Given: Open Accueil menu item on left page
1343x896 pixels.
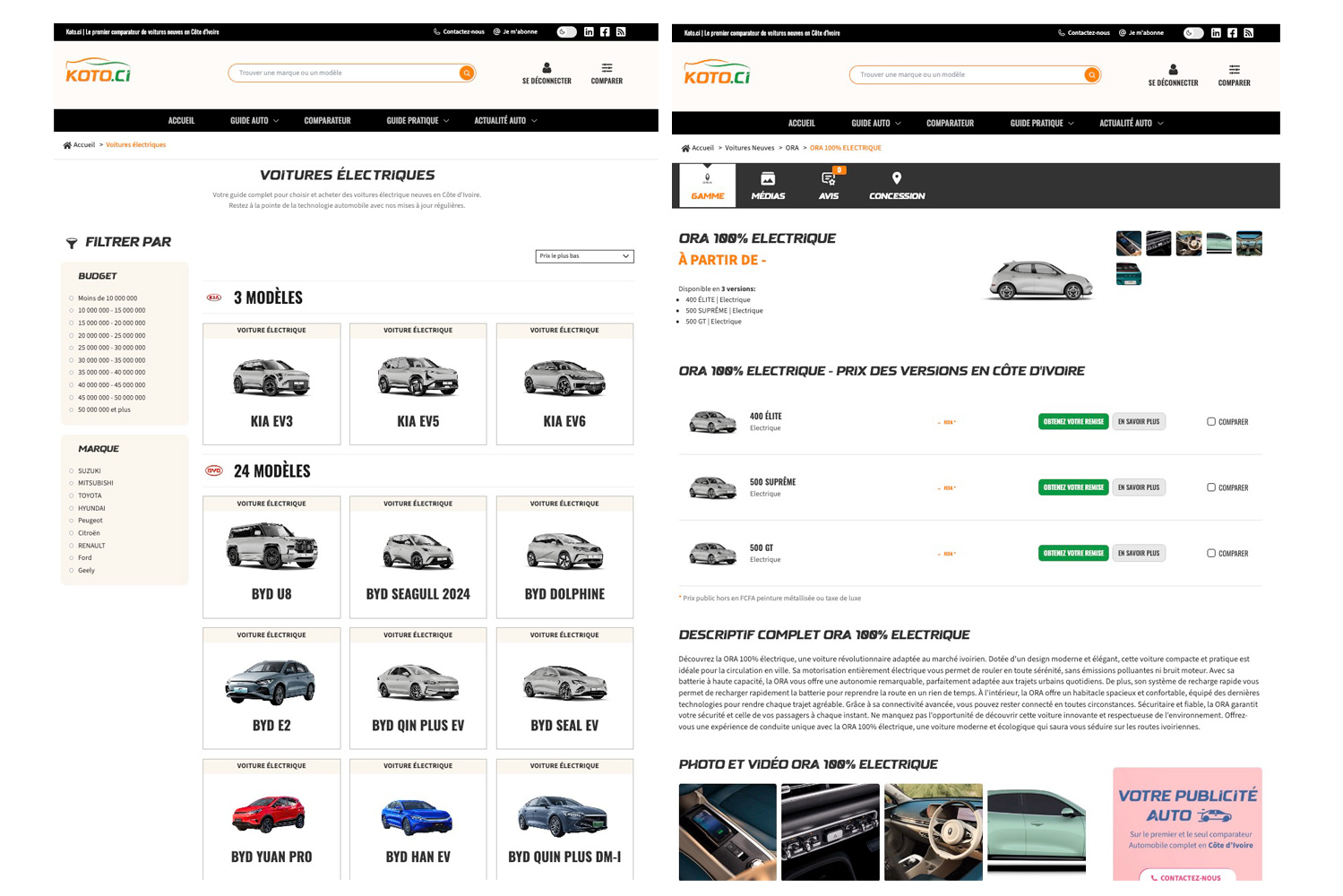Looking at the screenshot, I should point(181,120).
